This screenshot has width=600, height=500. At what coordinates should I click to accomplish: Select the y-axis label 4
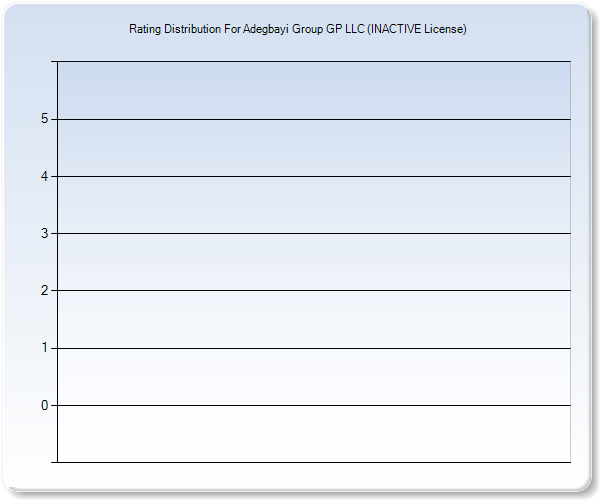click(x=44, y=177)
